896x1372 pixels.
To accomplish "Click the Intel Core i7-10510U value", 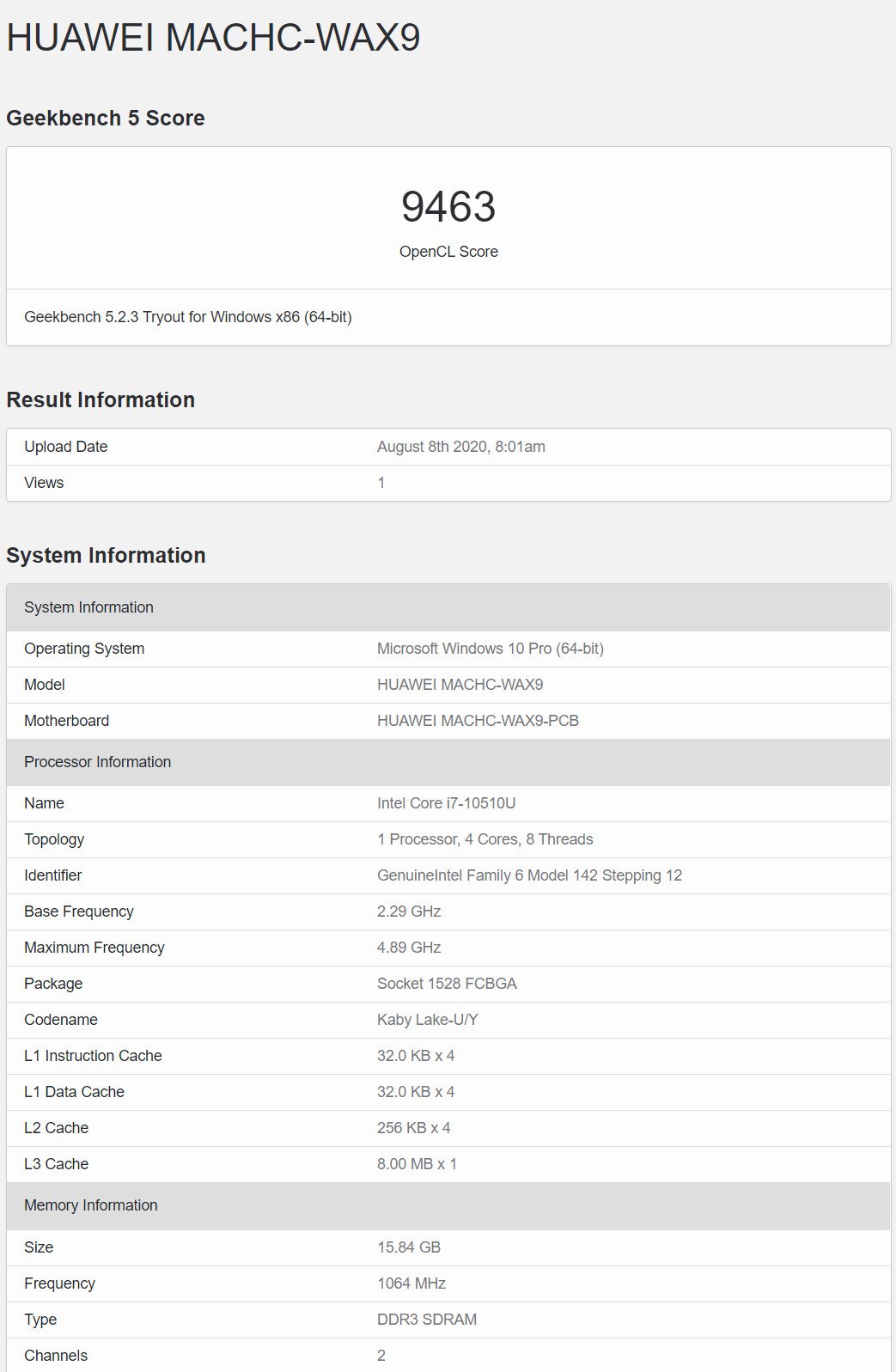I will (447, 803).
